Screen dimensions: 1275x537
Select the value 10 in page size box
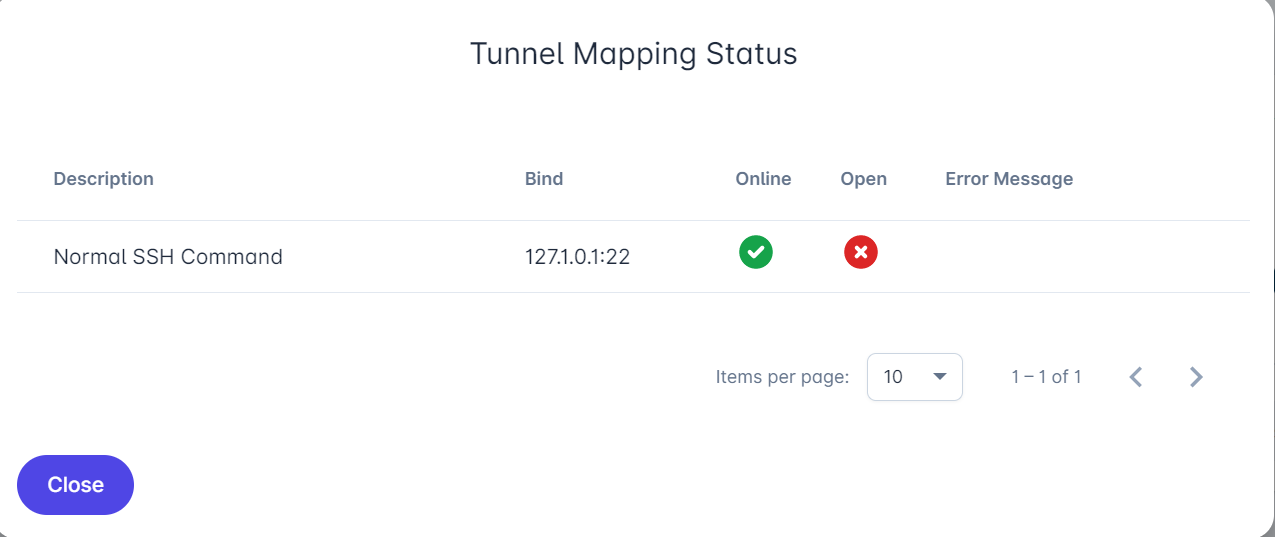894,377
